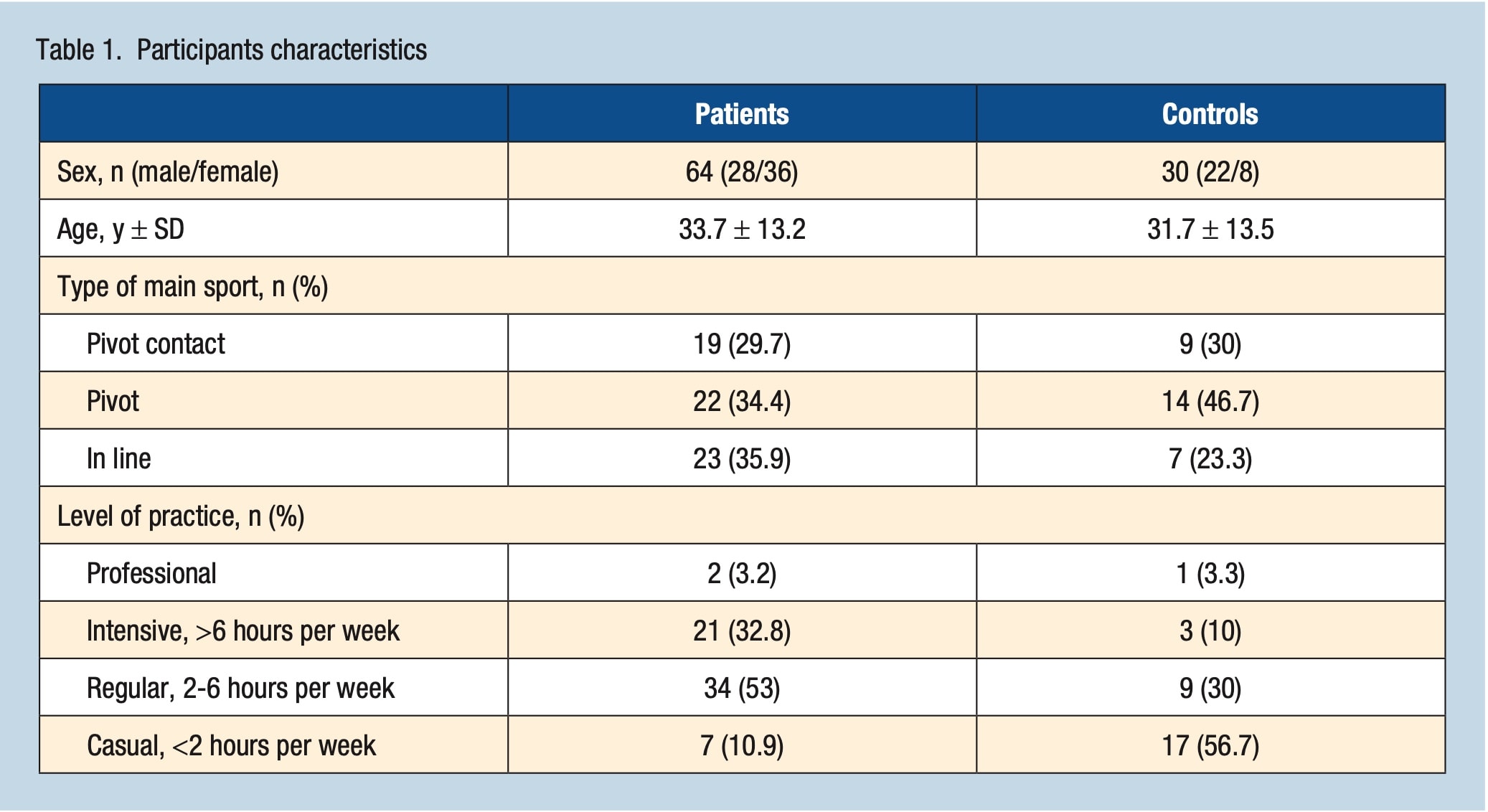Screen dimensions: 1488x812
Task: Select the "Pivot contact" row label
Action: pyautogui.click(x=156, y=344)
